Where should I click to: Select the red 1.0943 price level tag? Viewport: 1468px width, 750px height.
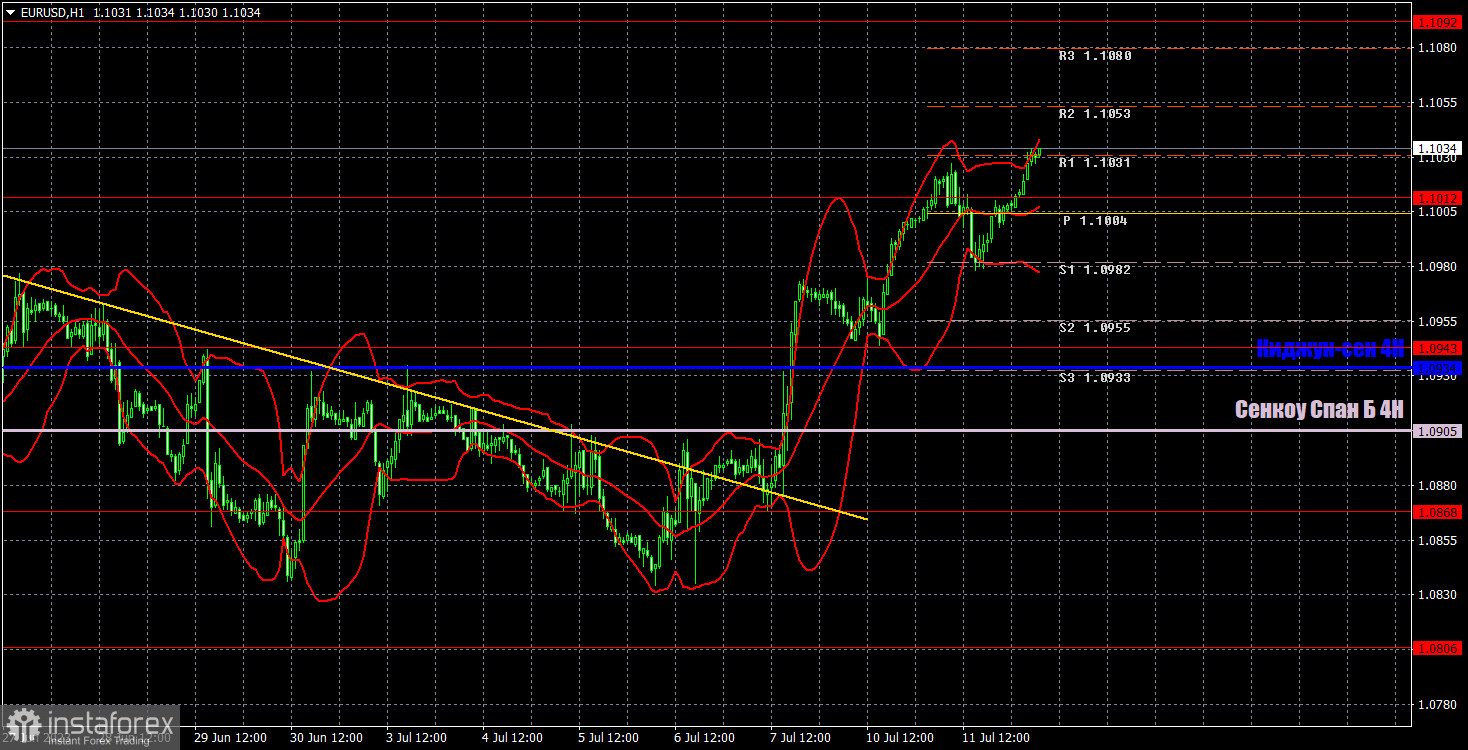point(1438,348)
